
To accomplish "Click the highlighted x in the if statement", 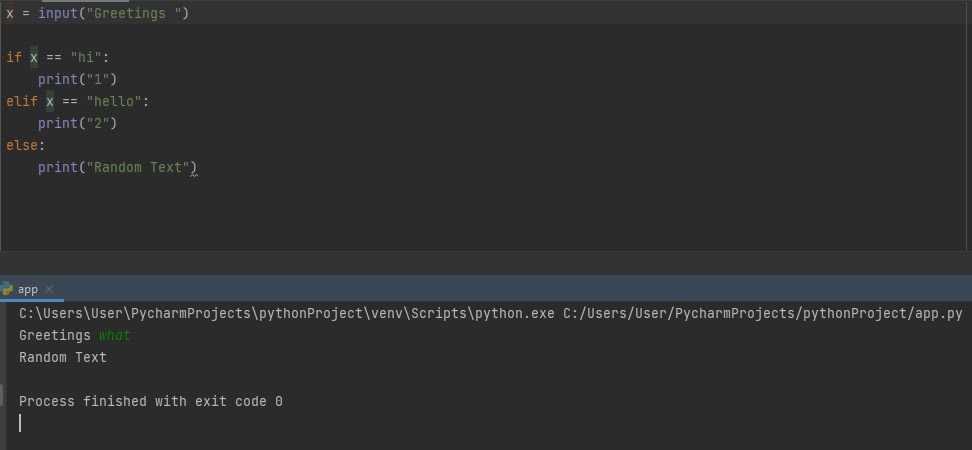I will pos(34,57).
